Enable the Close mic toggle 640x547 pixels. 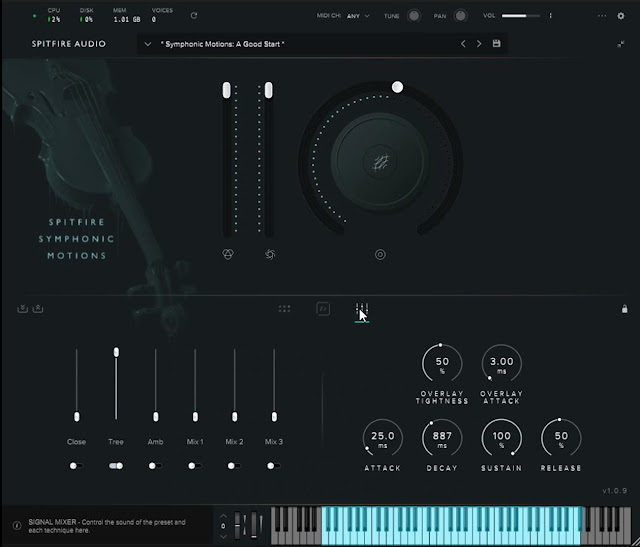coord(76,466)
